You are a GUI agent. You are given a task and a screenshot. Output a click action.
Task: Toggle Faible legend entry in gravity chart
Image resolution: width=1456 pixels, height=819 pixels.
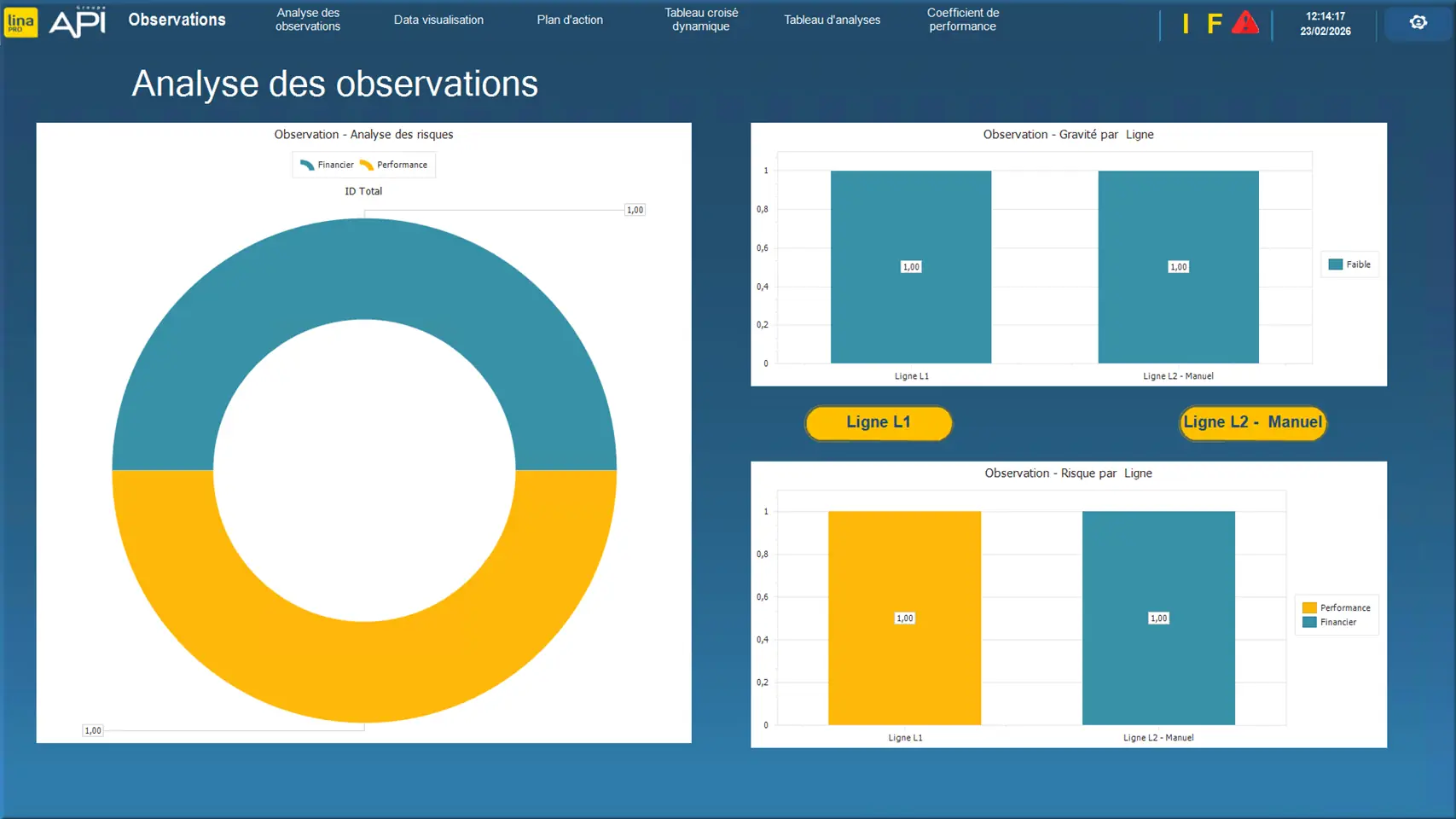tap(1349, 264)
